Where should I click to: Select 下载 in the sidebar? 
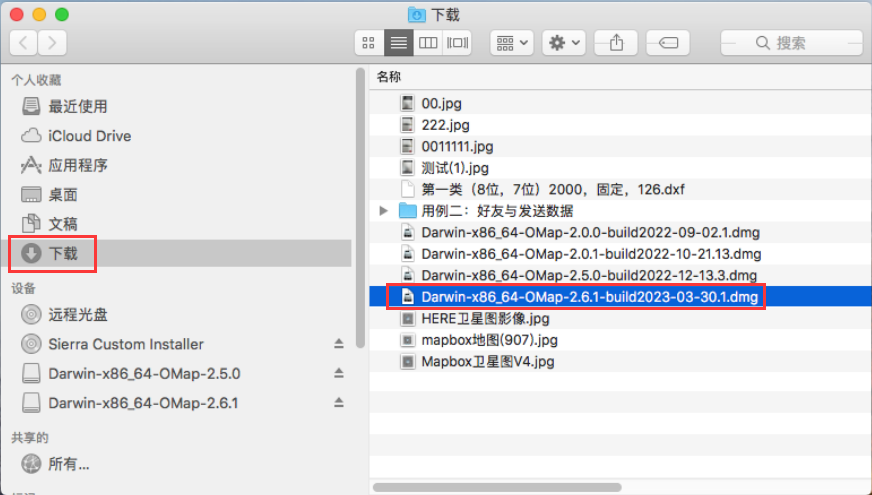coord(62,254)
